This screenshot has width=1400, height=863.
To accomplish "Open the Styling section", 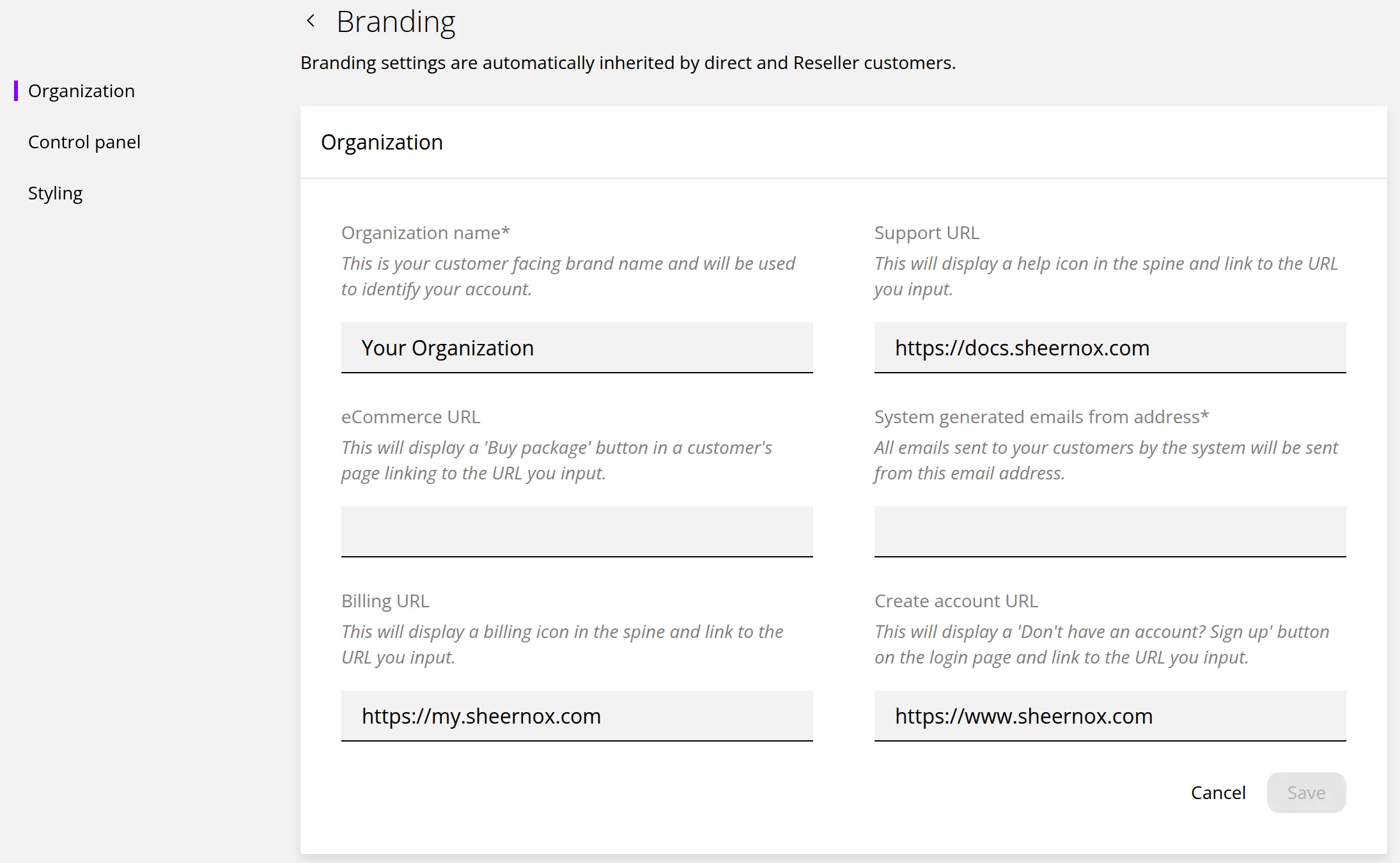I will pyautogui.click(x=56, y=193).
